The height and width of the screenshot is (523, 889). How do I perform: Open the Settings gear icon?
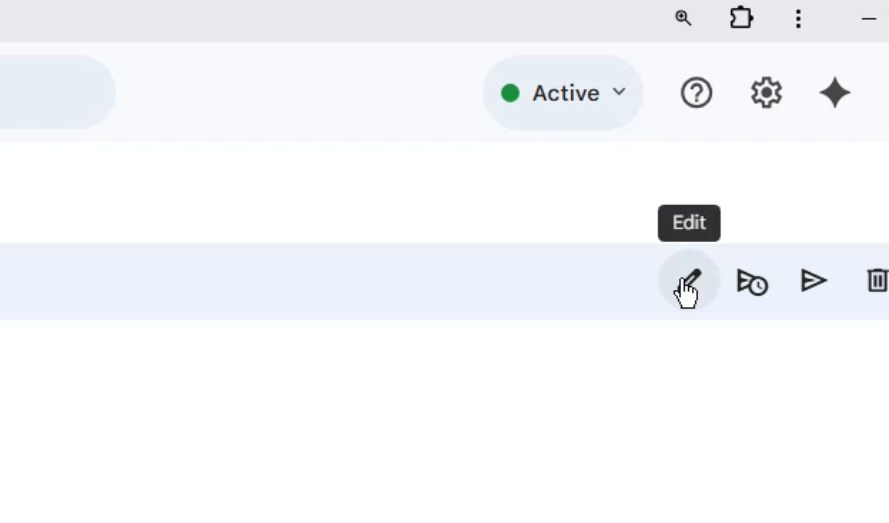[x=766, y=93]
